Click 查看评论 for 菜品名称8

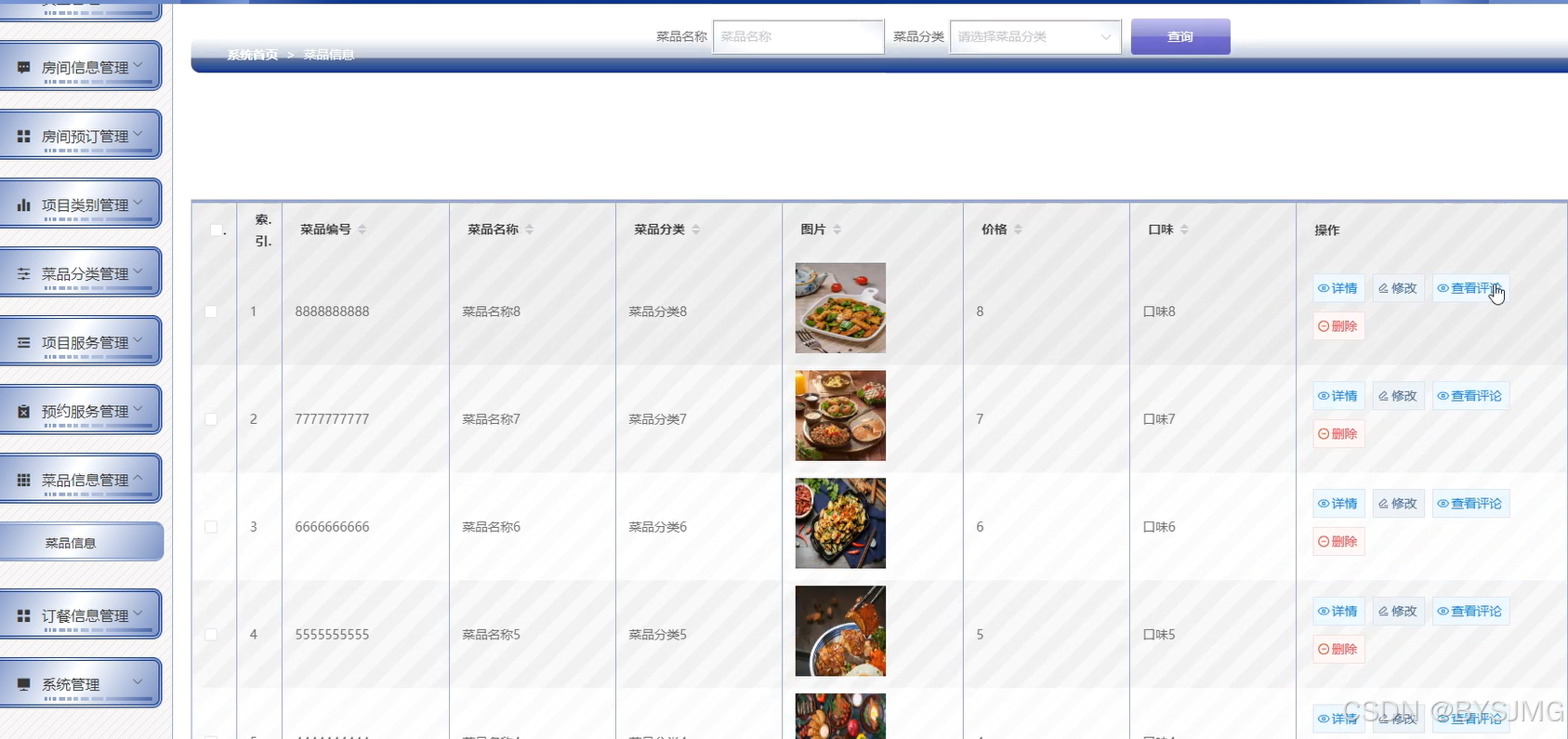click(1470, 288)
